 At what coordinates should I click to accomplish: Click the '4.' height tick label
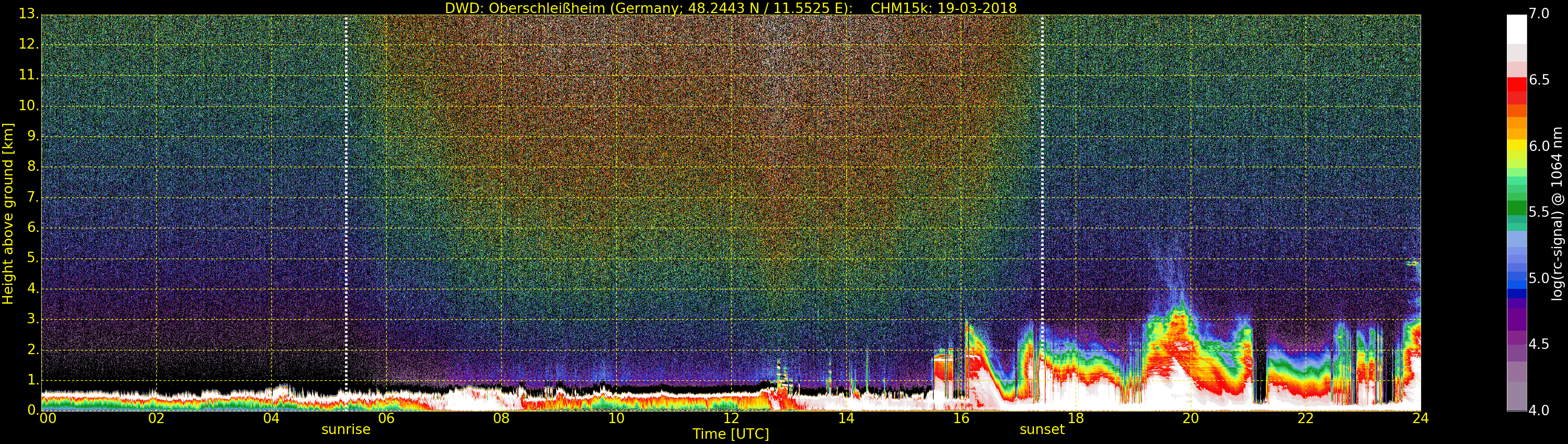[33, 288]
